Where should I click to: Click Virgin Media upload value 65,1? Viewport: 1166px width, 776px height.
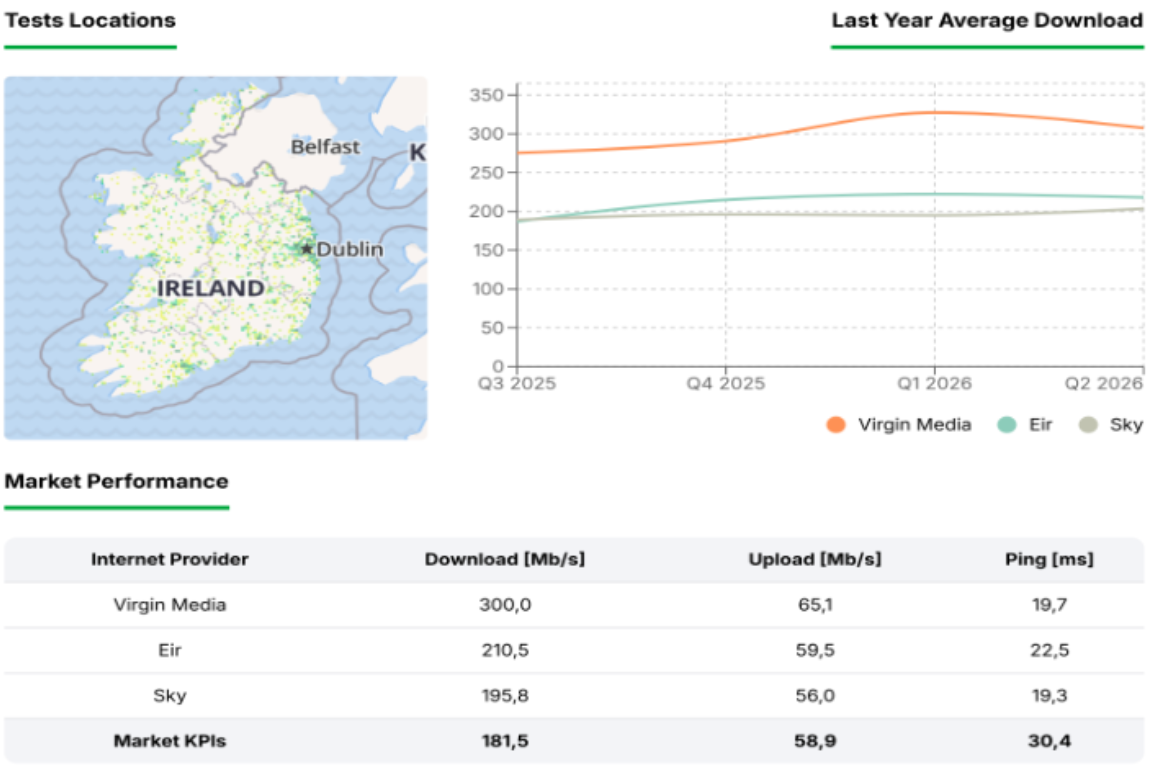pyautogui.click(x=815, y=604)
